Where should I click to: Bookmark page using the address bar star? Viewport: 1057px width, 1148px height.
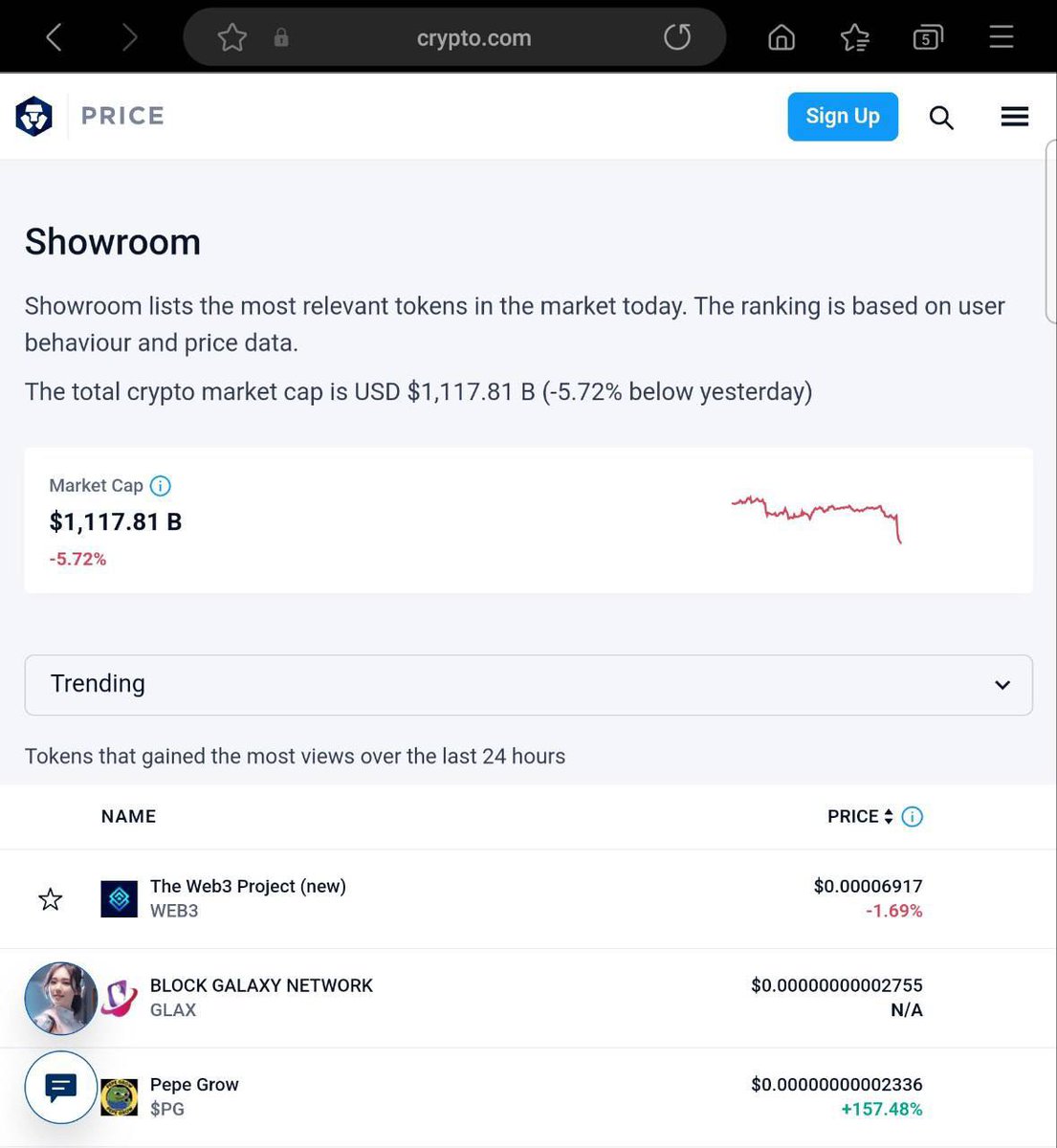pos(232,38)
